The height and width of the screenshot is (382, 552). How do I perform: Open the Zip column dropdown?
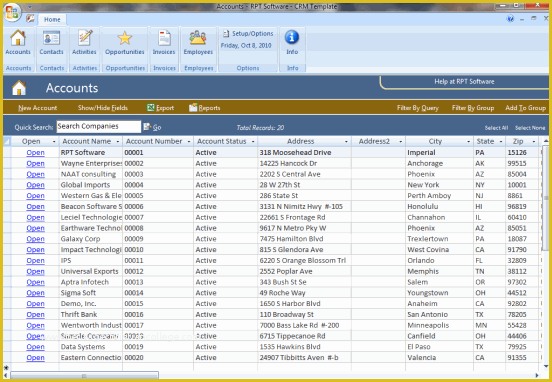coord(534,142)
